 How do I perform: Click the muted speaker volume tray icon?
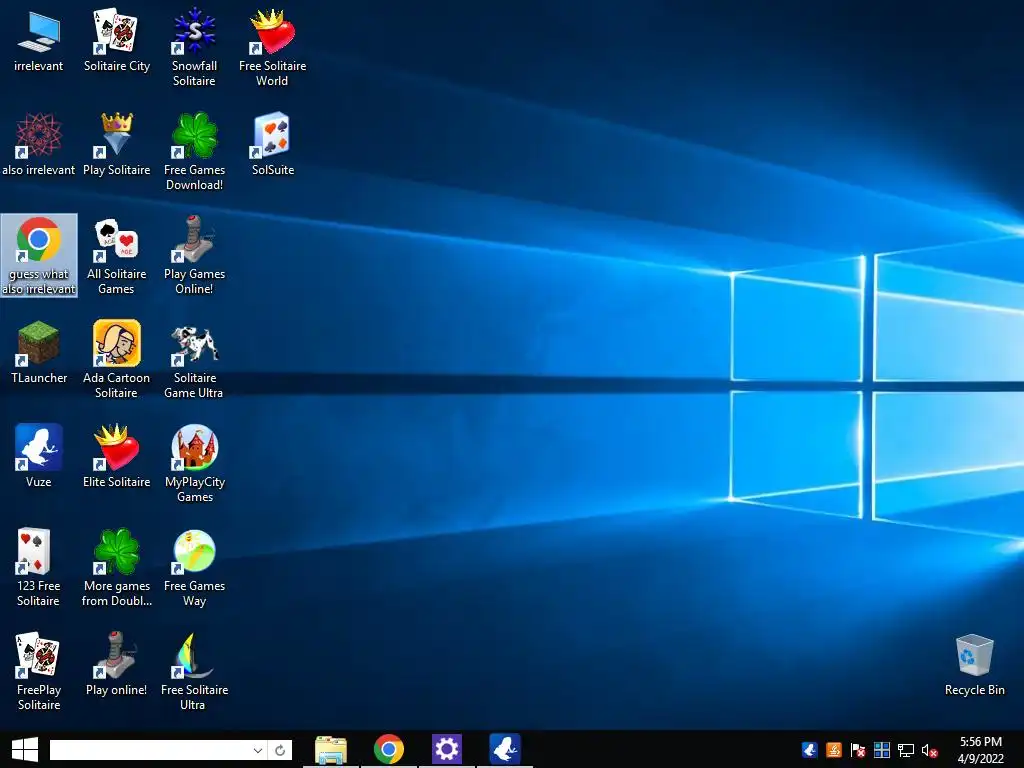pos(929,750)
